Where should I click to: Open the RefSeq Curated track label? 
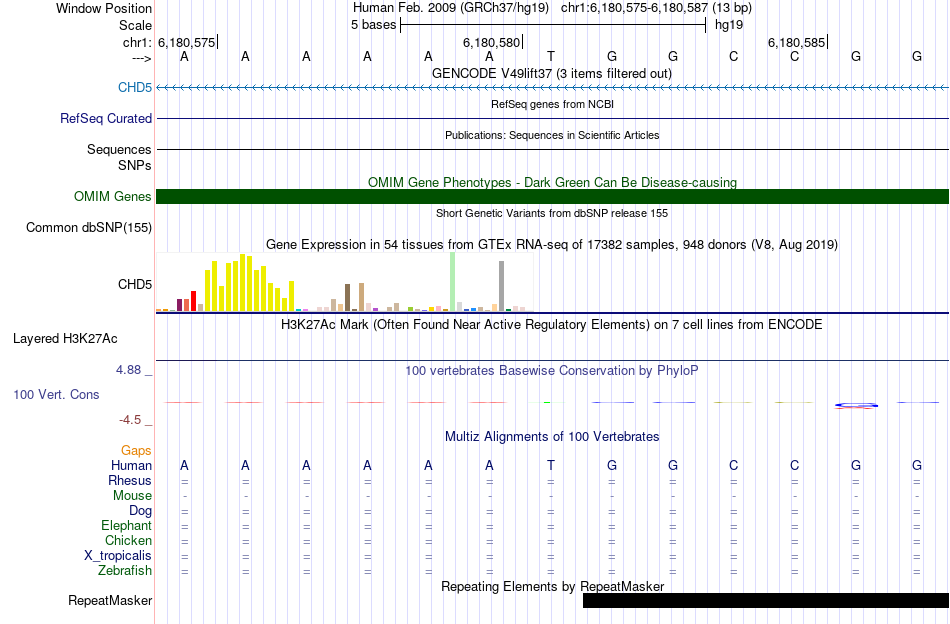click(x=105, y=118)
